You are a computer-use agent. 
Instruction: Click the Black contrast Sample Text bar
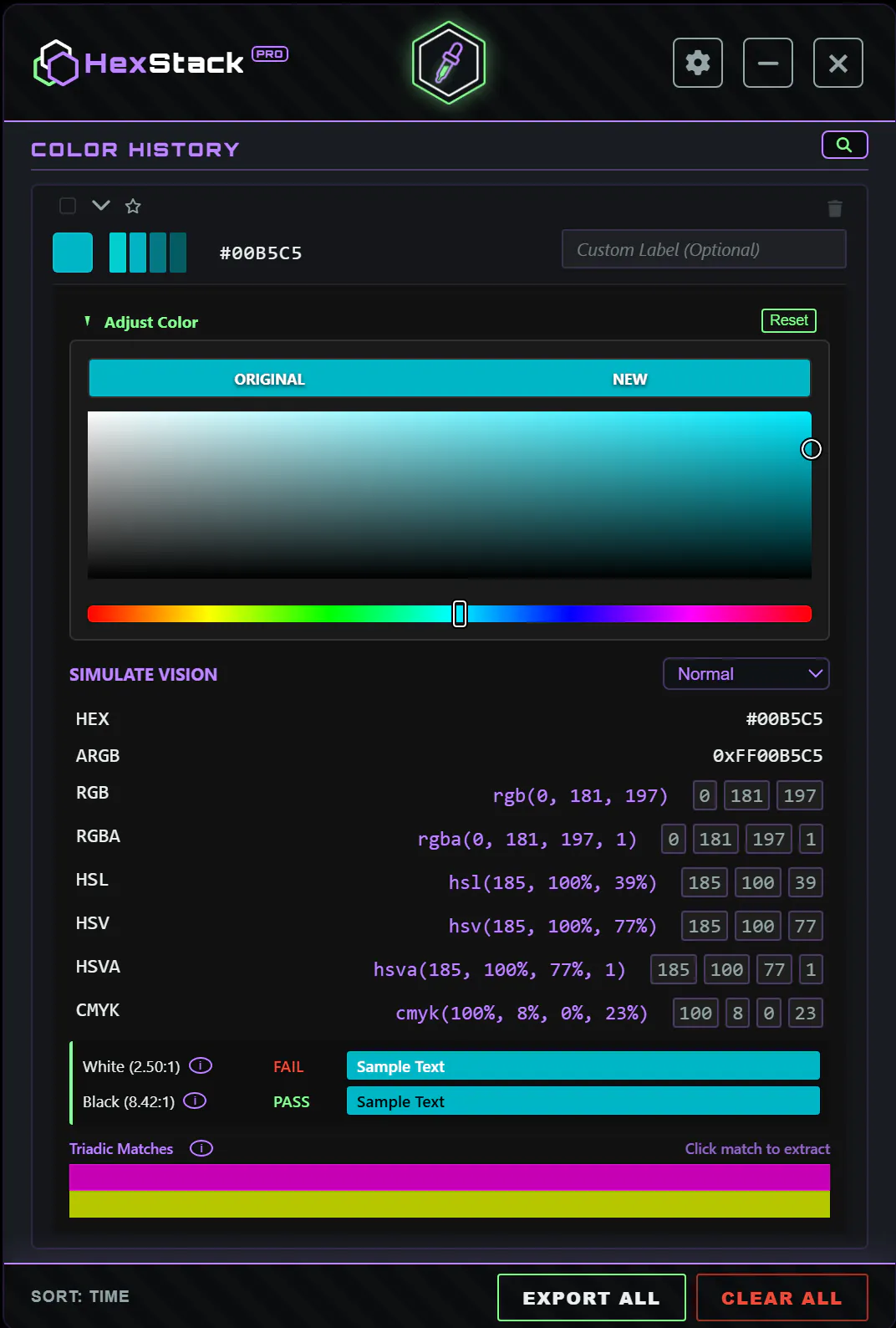coord(583,1101)
